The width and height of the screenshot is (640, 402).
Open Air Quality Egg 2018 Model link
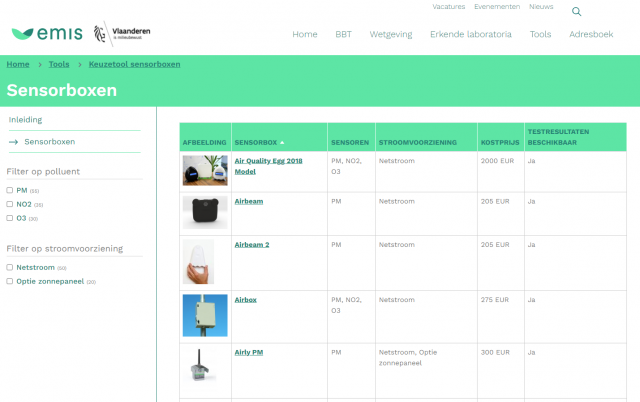(x=268, y=166)
